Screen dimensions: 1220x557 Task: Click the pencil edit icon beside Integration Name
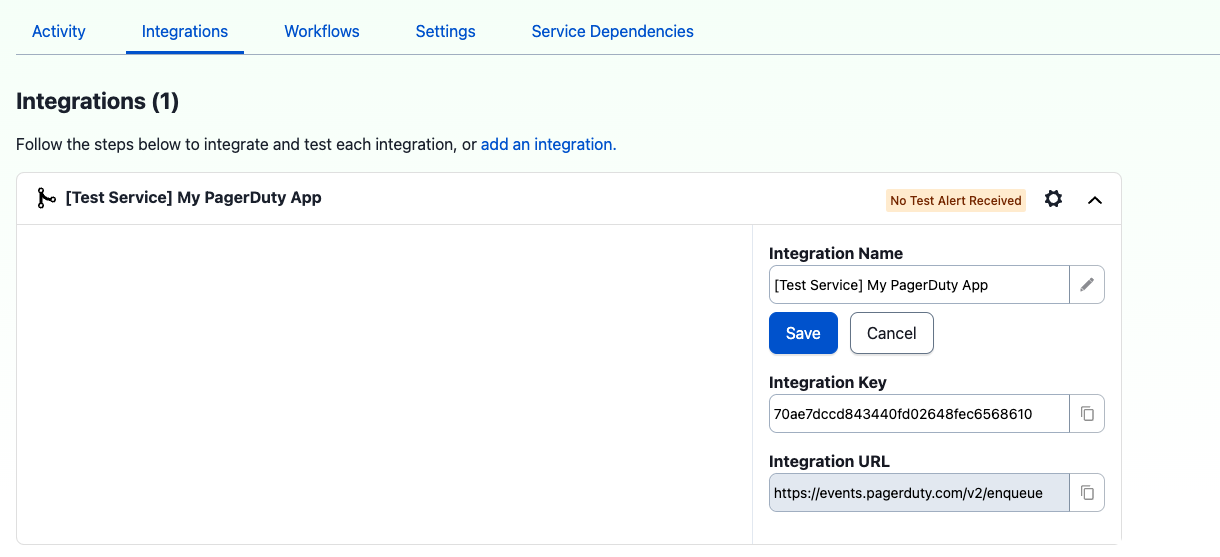point(1087,285)
